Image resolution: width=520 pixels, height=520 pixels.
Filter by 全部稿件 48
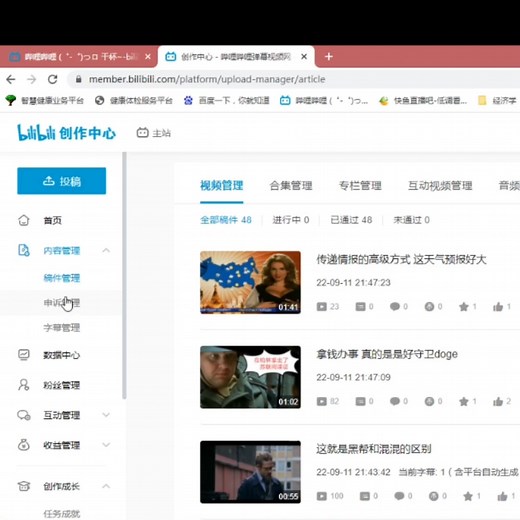point(226,220)
